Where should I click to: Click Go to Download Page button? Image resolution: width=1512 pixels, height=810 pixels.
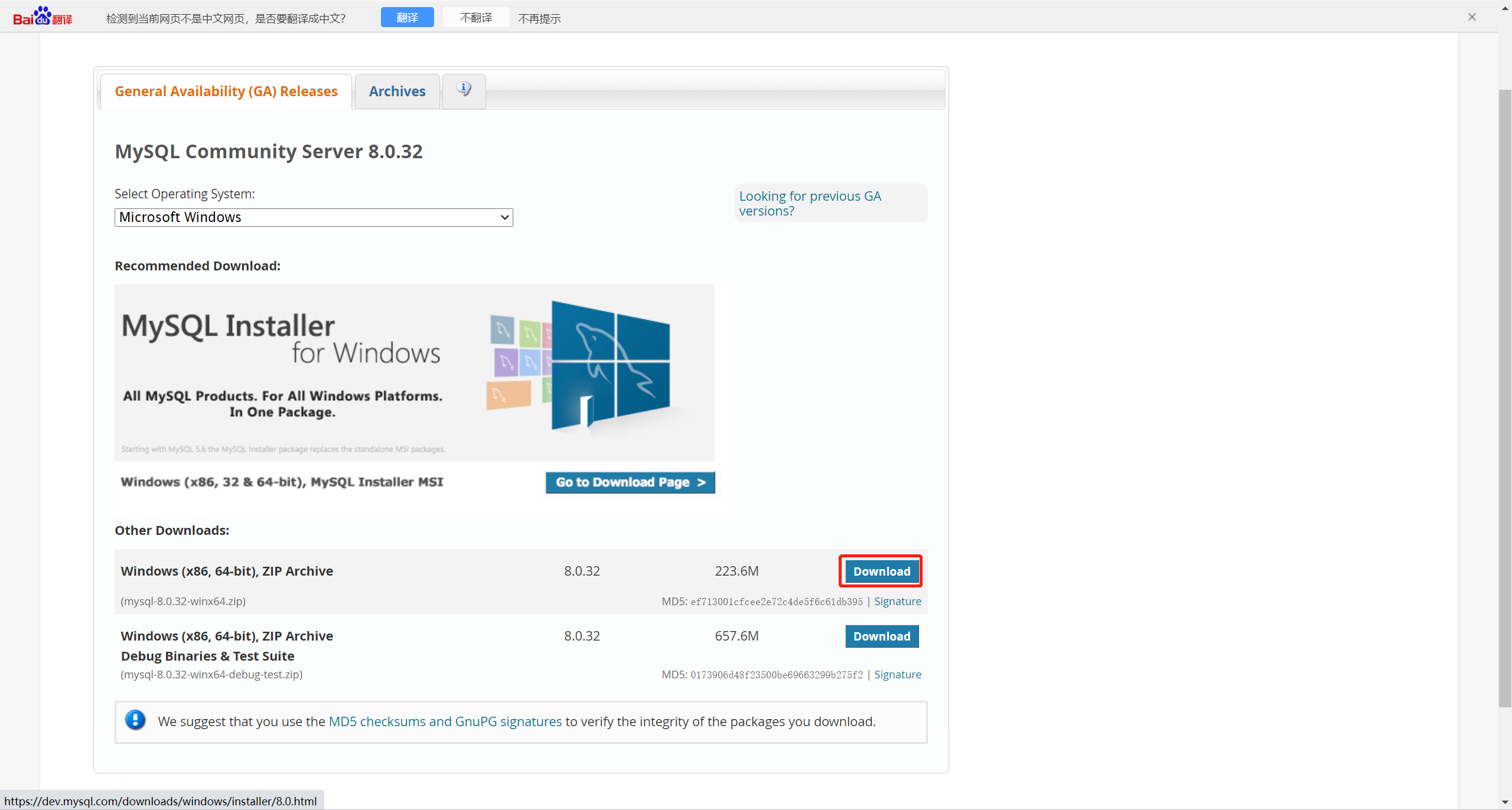click(x=630, y=482)
